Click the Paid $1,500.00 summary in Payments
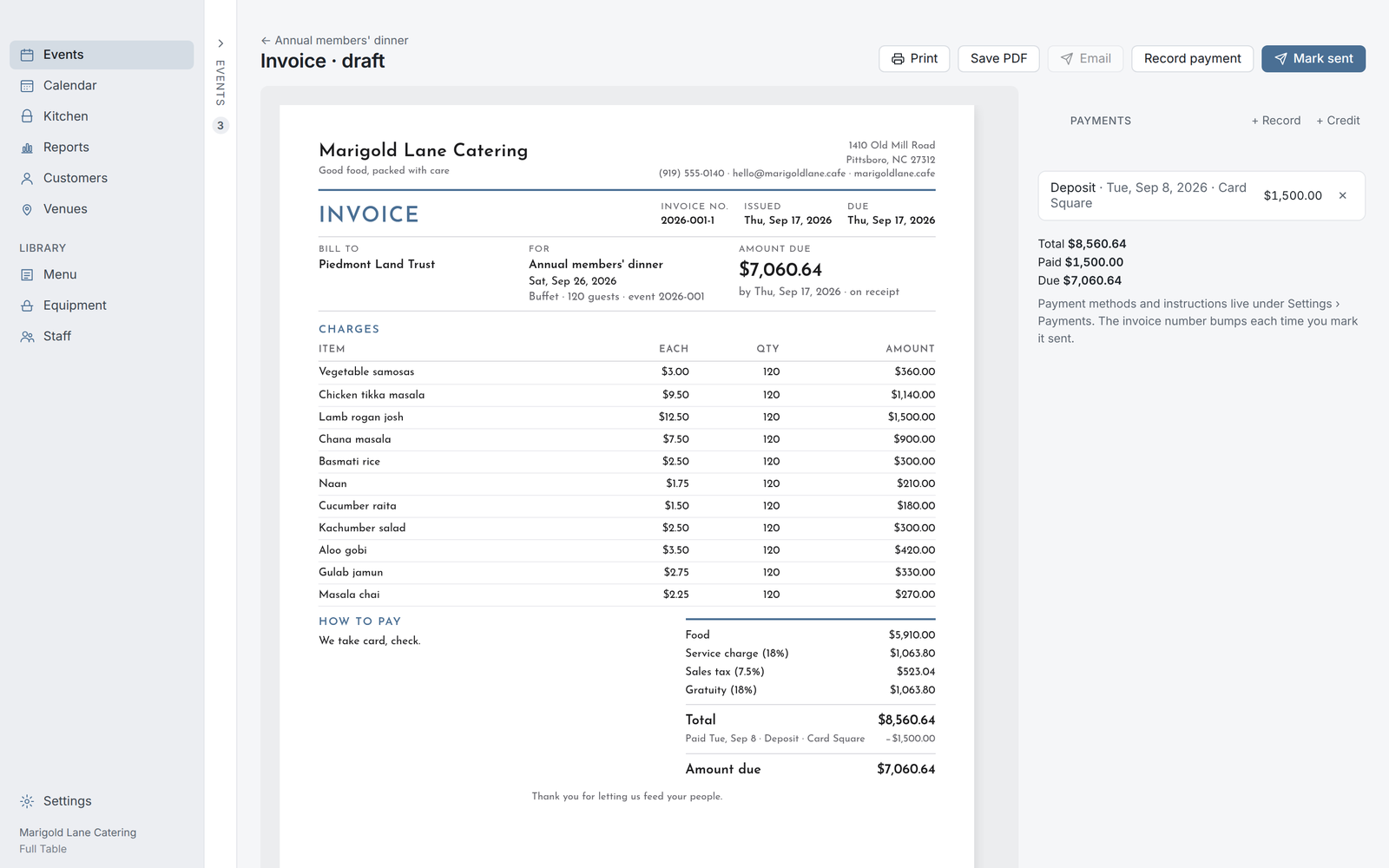This screenshot has height=868, width=1389. click(1080, 262)
